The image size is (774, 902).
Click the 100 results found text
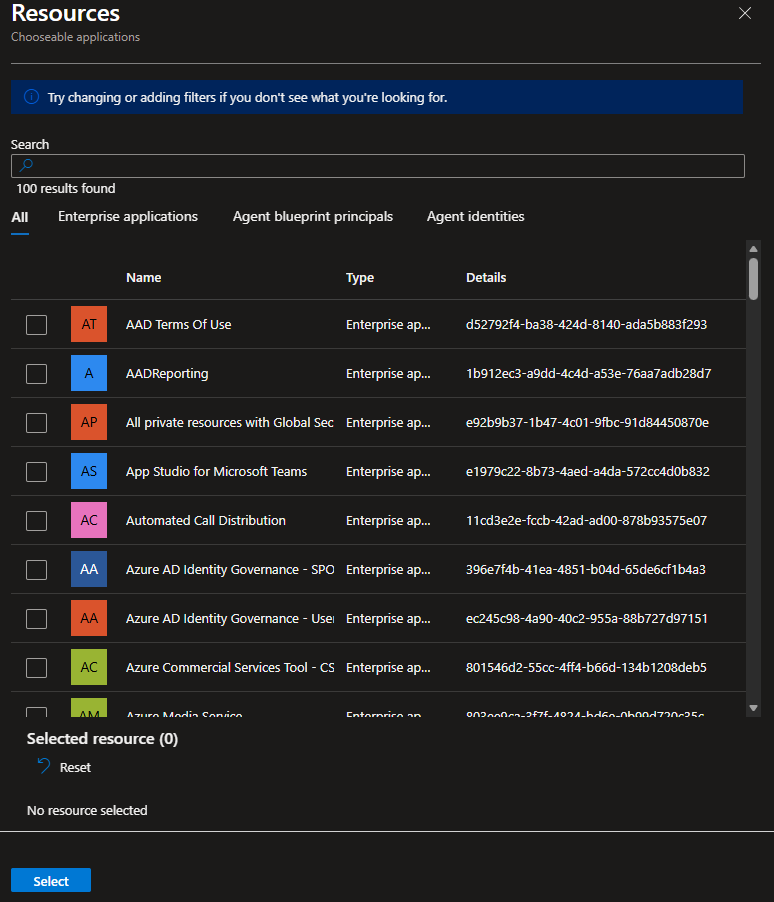pos(66,189)
